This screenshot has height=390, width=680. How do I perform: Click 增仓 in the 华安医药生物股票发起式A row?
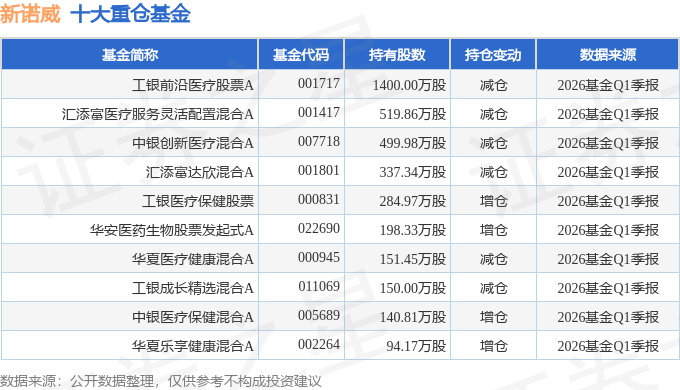point(494,230)
